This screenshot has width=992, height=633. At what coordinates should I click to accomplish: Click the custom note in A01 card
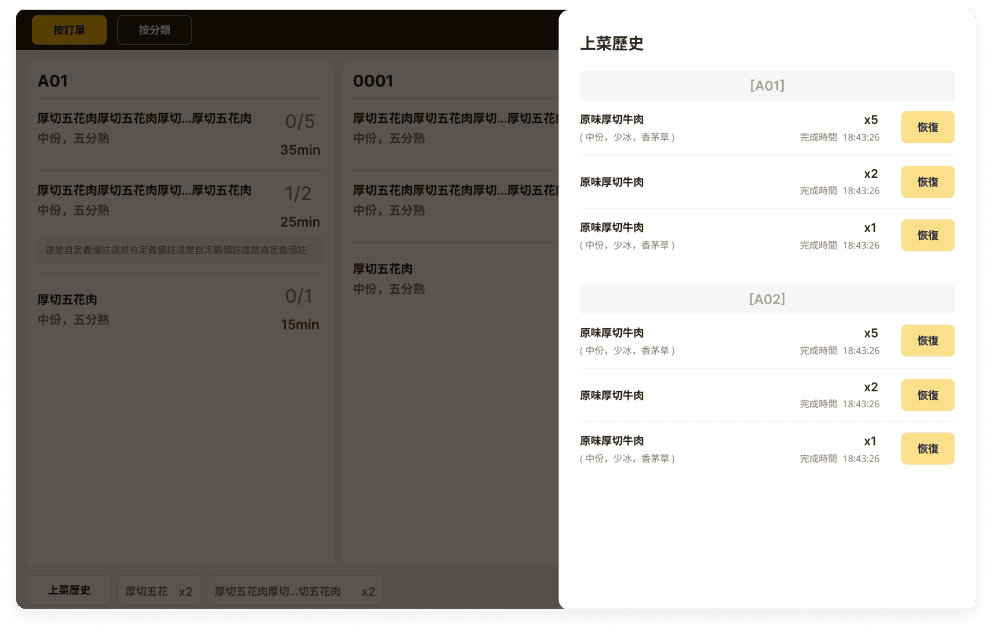point(179,249)
